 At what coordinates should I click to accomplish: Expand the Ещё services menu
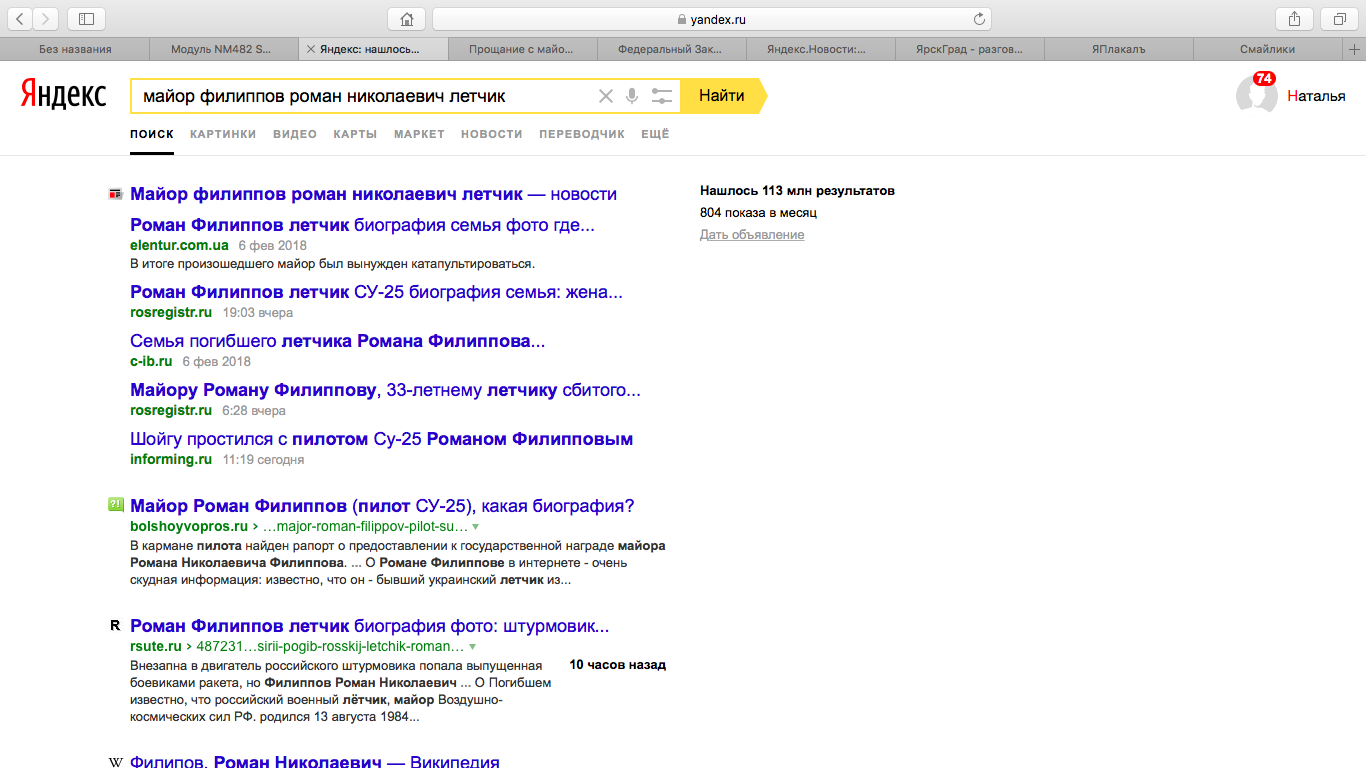[x=655, y=134]
